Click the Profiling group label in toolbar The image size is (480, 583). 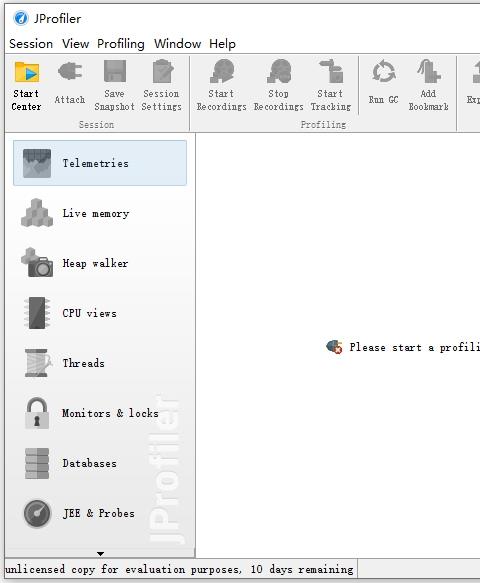click(x=323, y=125)
